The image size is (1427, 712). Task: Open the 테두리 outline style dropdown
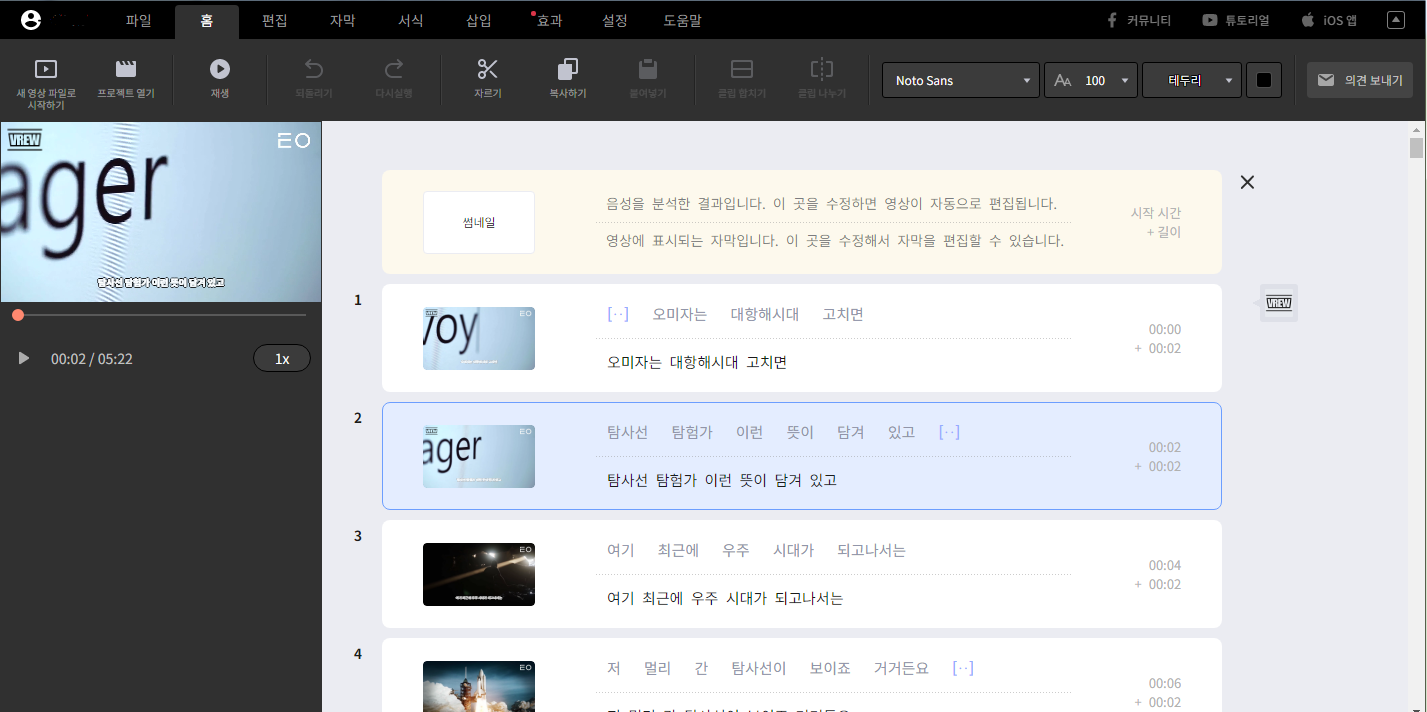click(1192, 80)
